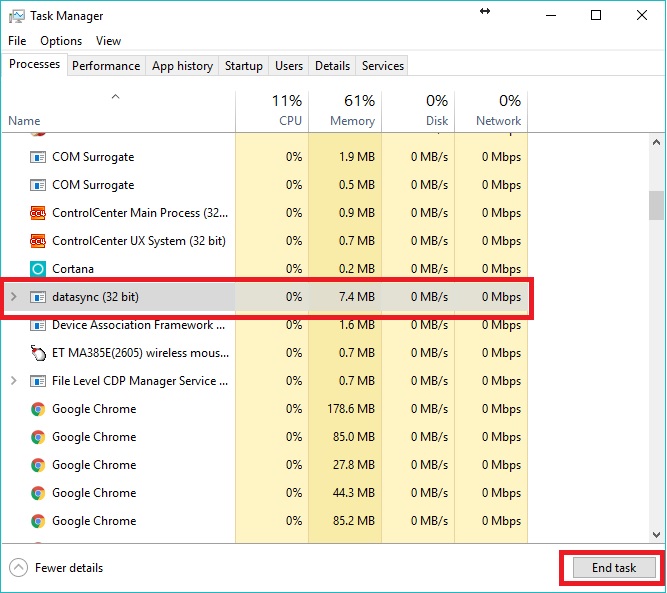Image resolution: width=667 pixels, height=593 pixels.
Task: Collapse view using the Fewer details arrow
Action: pos(18,567)
